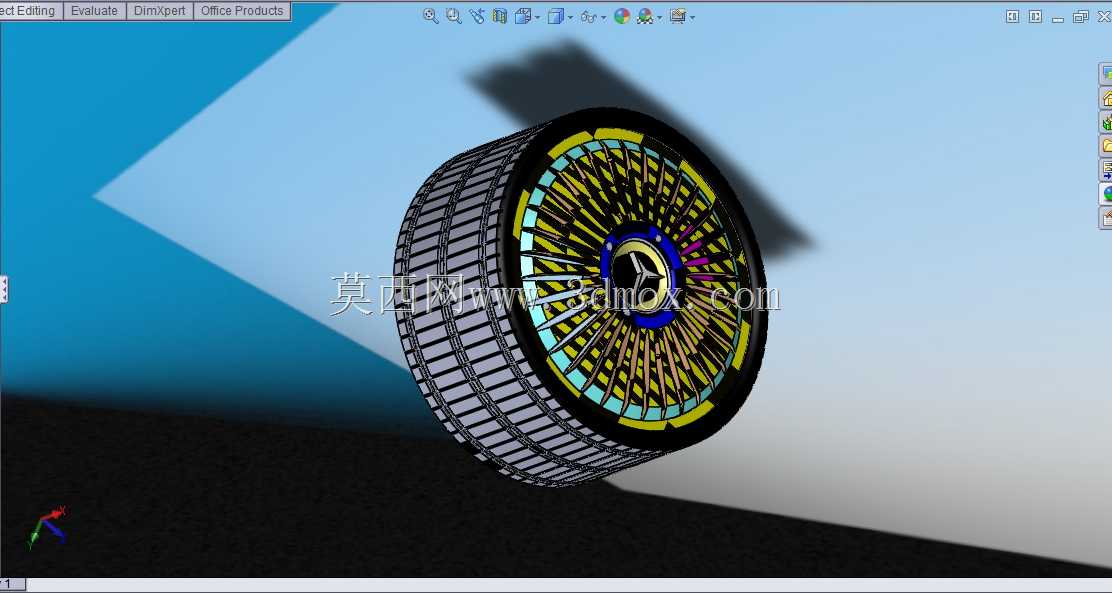Click the Zoom to Fit icon
This screenshot has width=1112, height=593.
(x=430, y=16)
